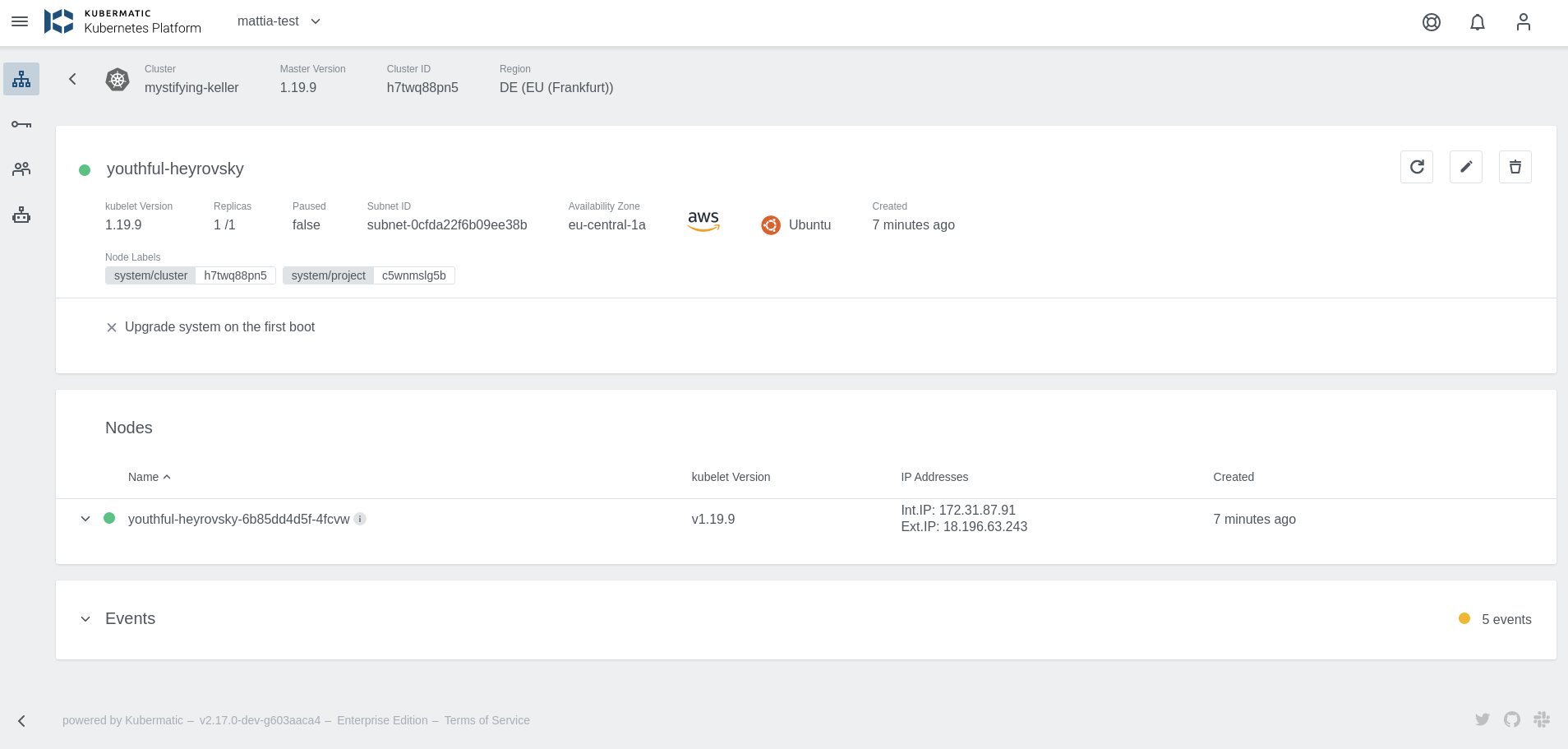
Task: Collapse the sidebar with bottom arrow
Action: [21, 721]
